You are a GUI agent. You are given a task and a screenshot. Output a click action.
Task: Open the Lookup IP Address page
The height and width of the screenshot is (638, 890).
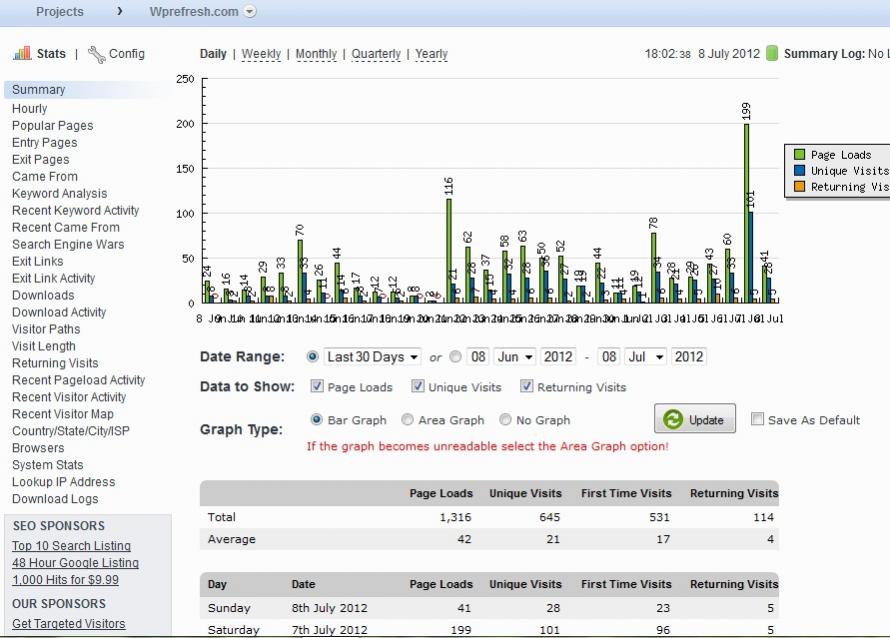pos(64,482)
